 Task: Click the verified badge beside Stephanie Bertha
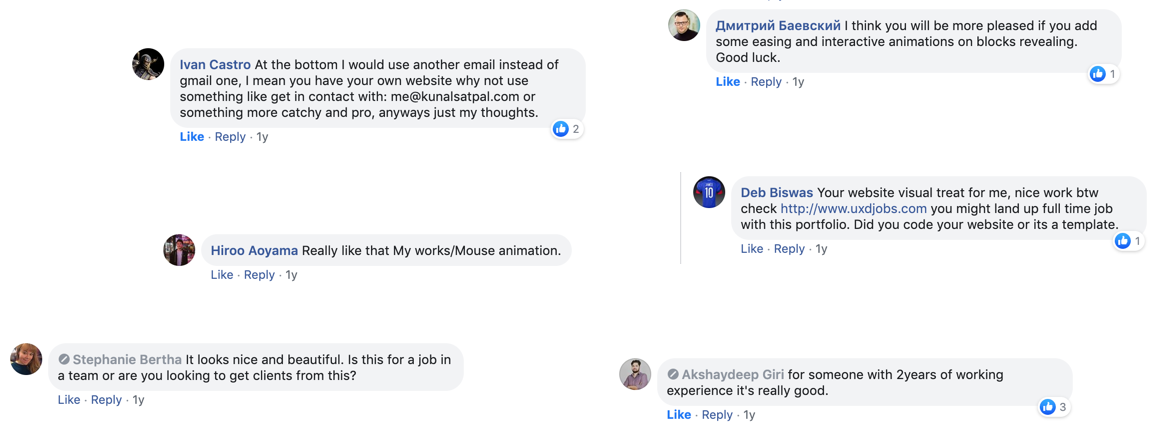coord(64,360)
